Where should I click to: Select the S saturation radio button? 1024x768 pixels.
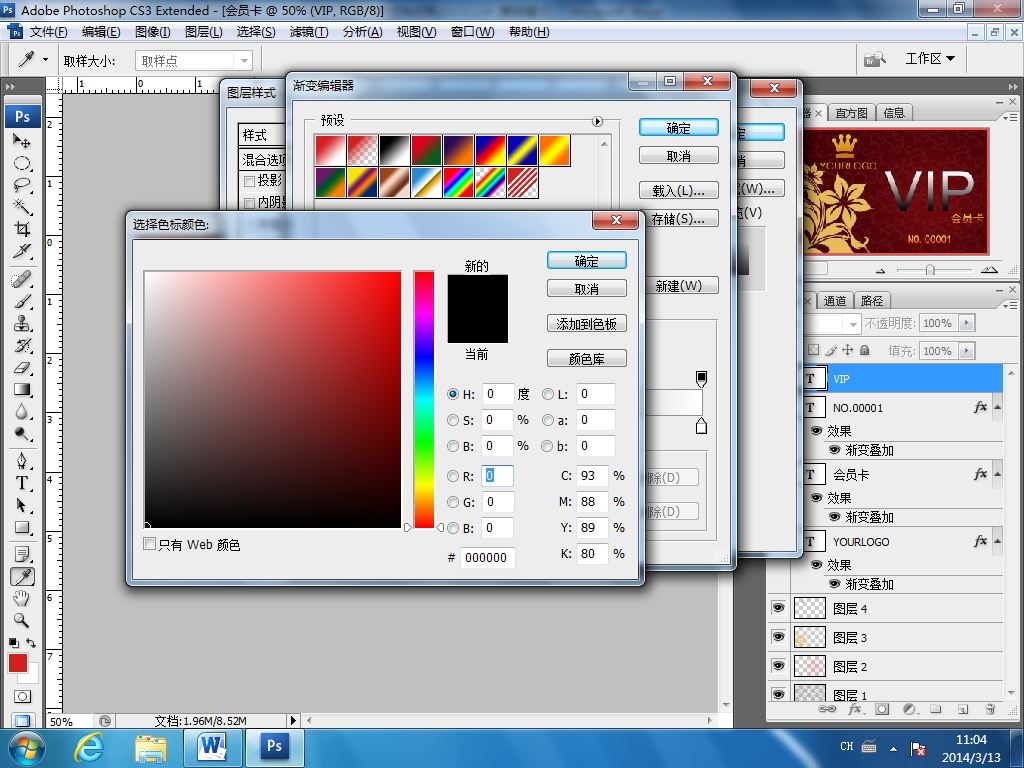coord(453,420)
